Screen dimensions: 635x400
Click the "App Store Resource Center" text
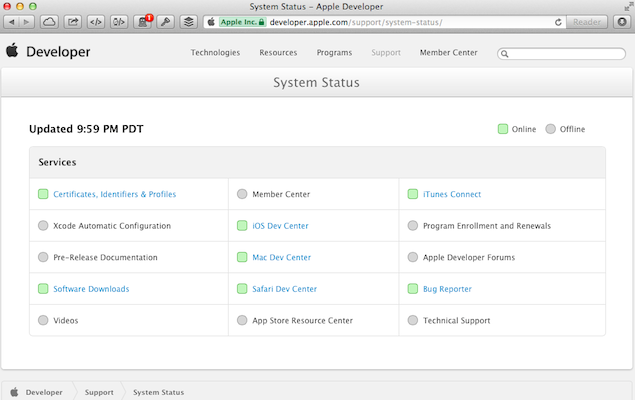(303, 321)
